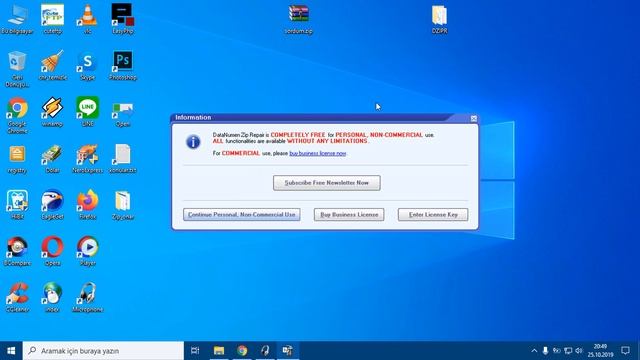This screenshot has height=360, width=640.
Task: Click the Enter License Key button
Action: click(433, 215)
